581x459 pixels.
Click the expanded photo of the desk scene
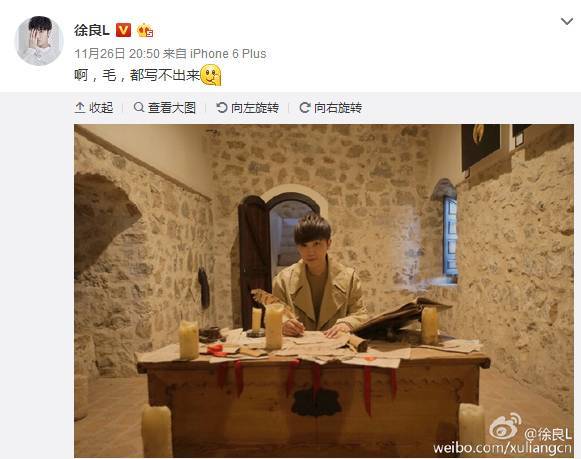point(324,291)
